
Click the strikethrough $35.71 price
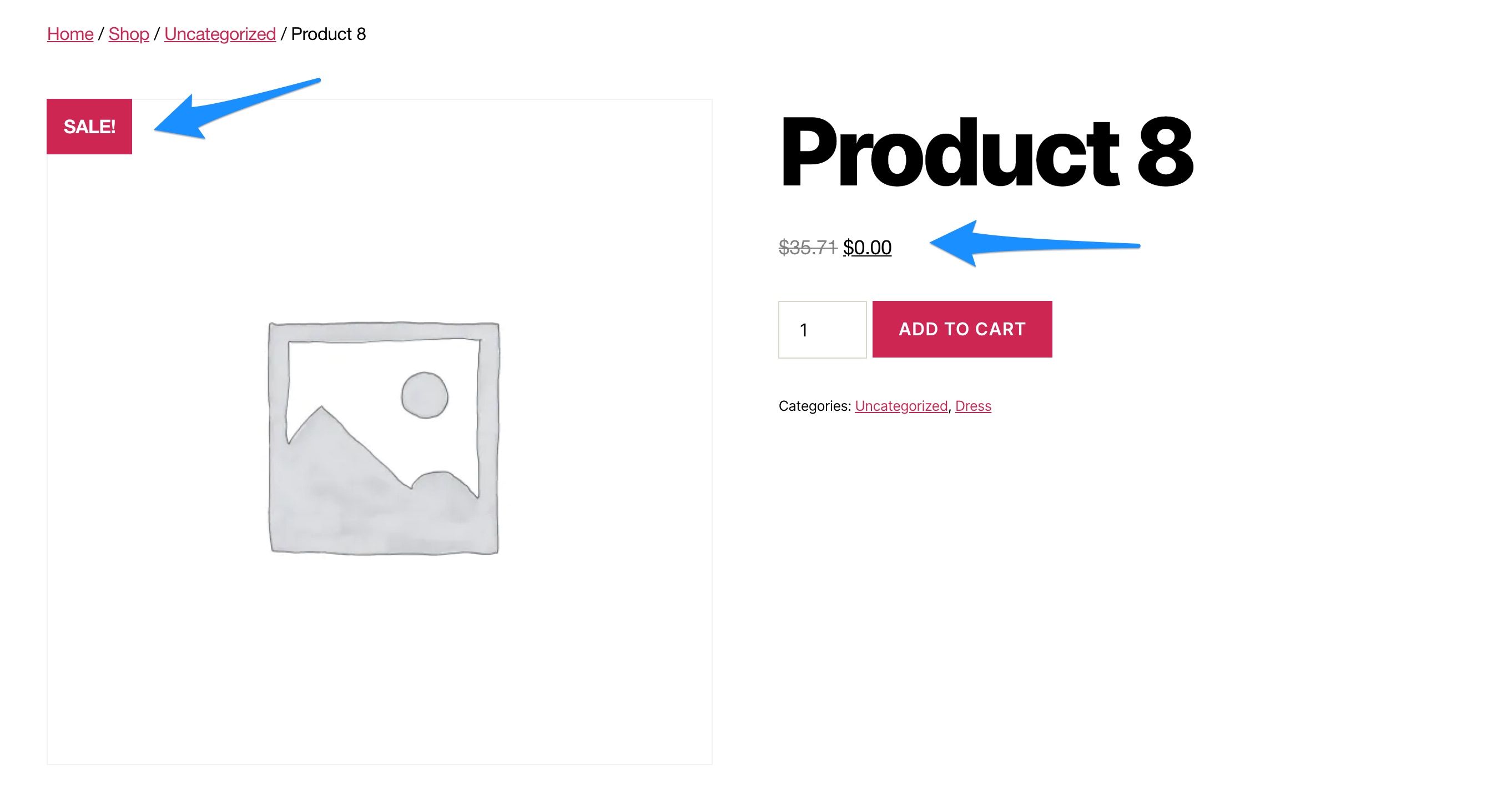809,247
